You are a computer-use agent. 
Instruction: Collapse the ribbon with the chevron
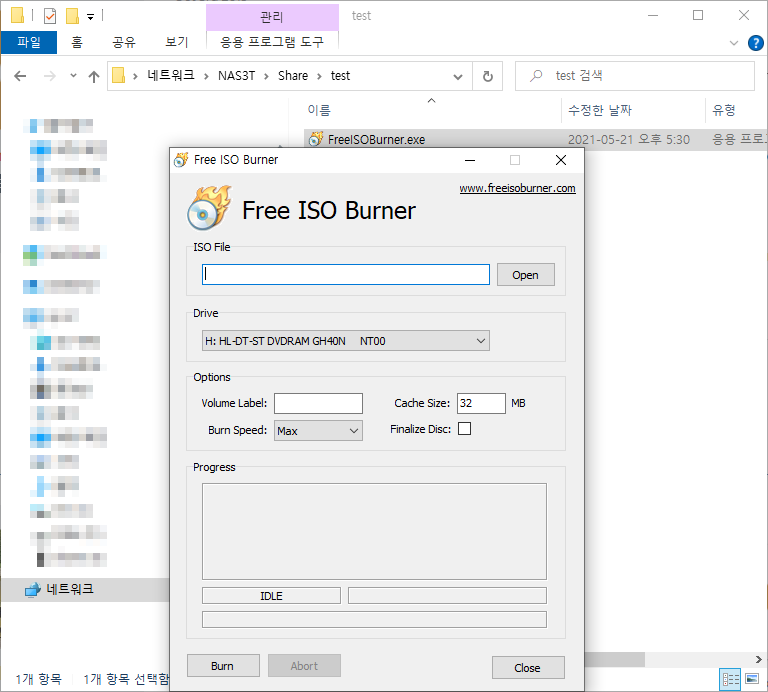pos(733,43)
